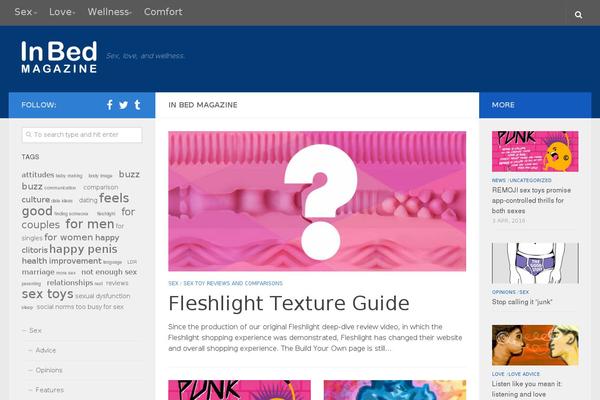Select the 'sexual dysfunction' tag
The height and width of the screenshot is (400, 600).
point(103,296)
